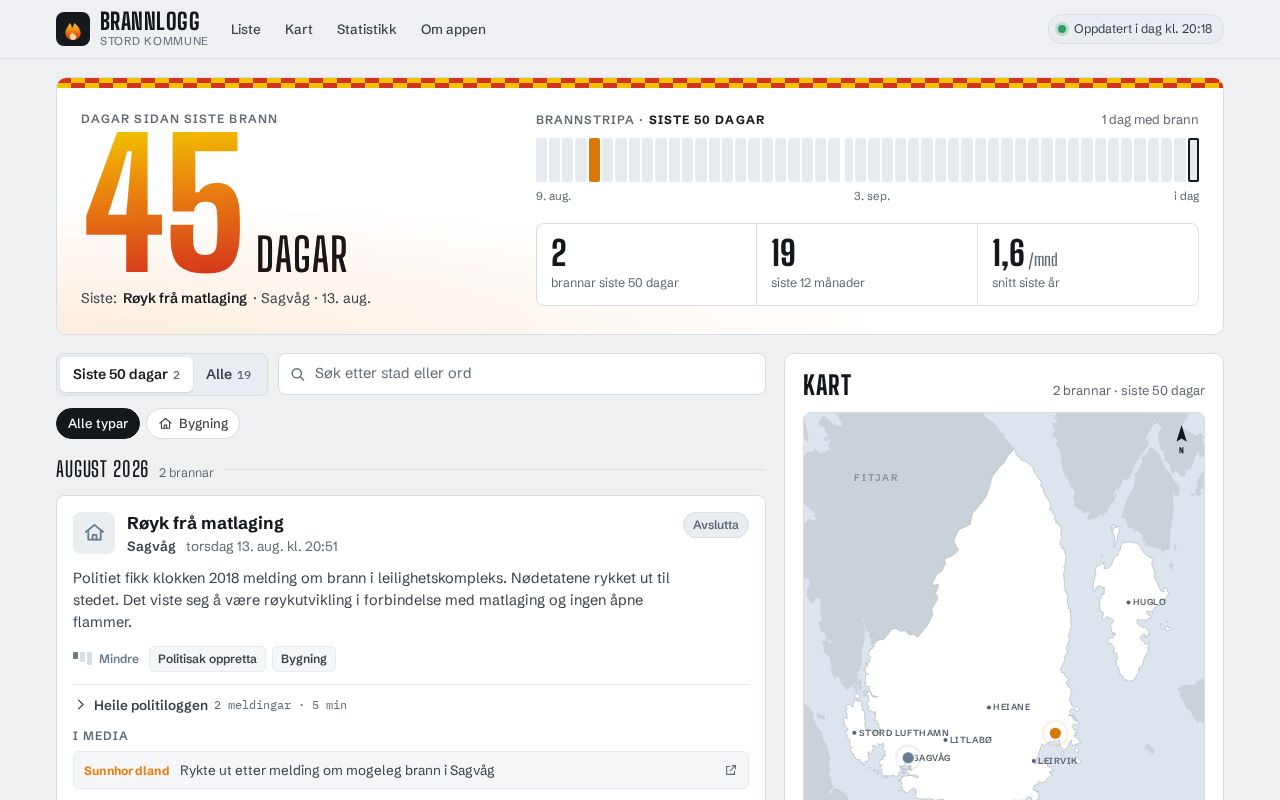This screenshot has height=800, width=1280.
Task: Click the grey map marker at Sagvåg
Action: pyautogui.click(x=908, y=758)
